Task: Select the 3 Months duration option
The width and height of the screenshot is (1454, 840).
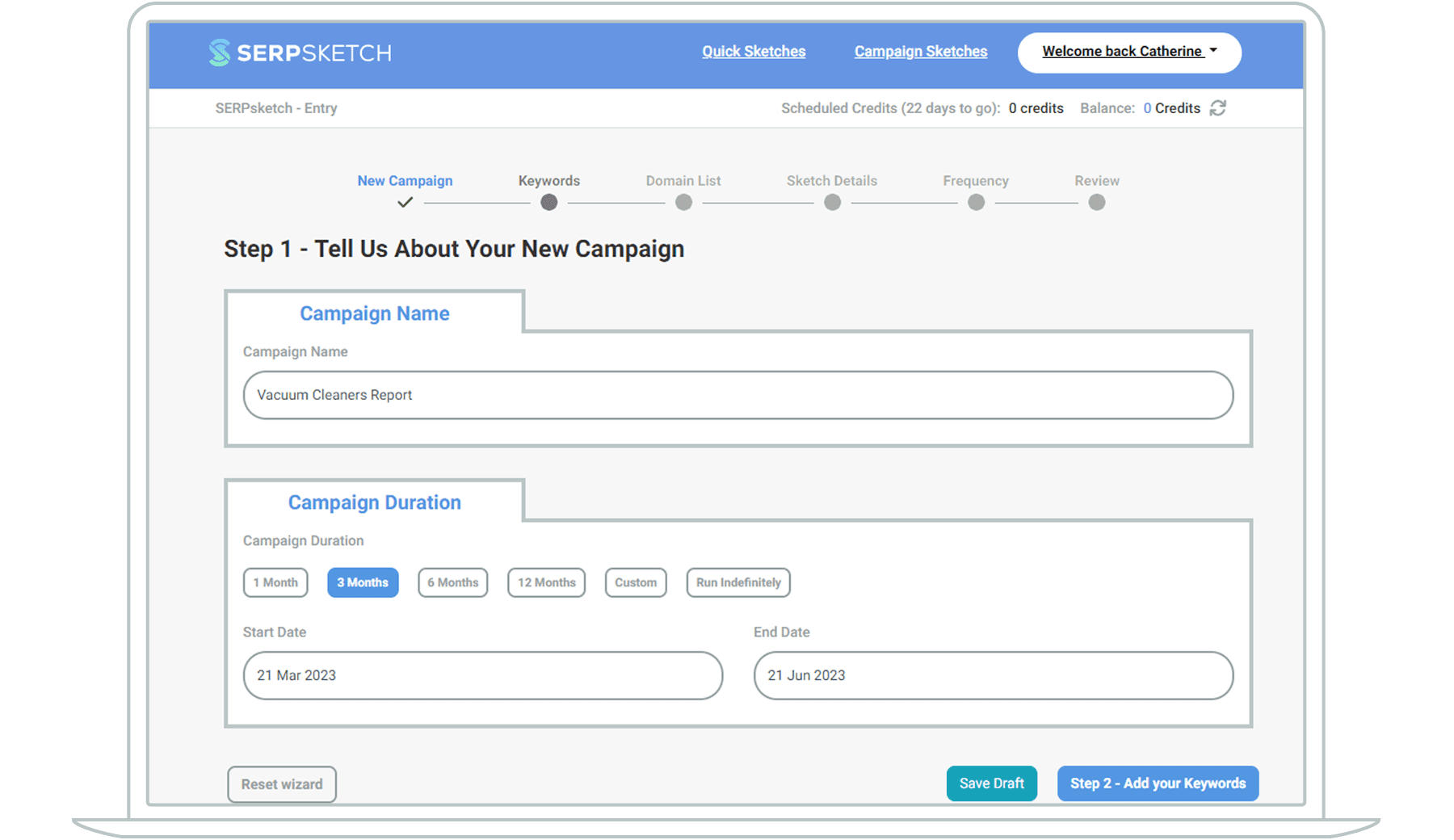Action: click(x=363, y=582)
